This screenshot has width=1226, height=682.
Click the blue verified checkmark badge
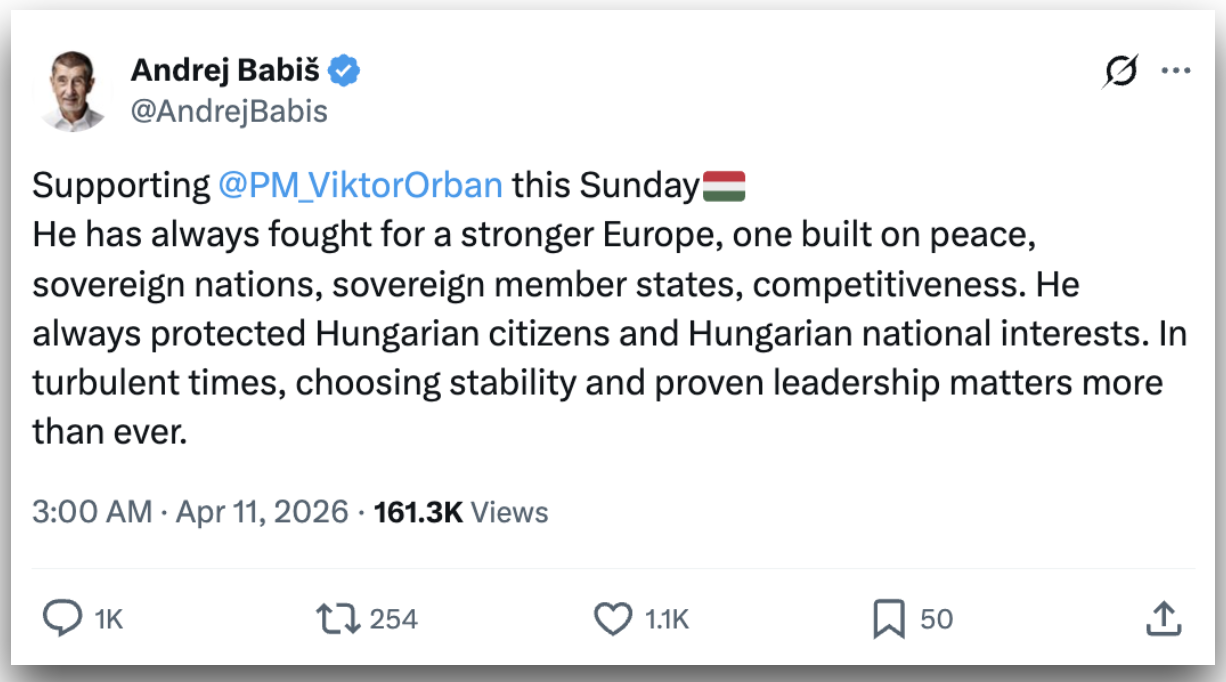pyautogui.click(x=345, y=71)
